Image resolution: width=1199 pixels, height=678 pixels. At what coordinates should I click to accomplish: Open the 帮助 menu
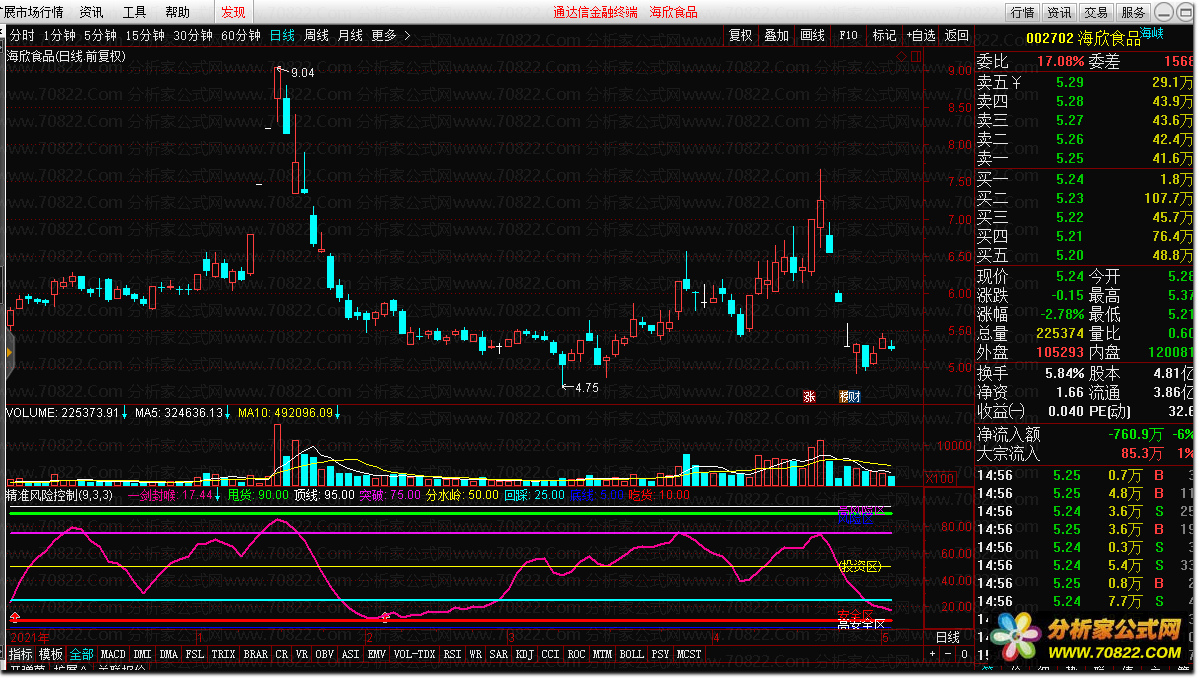pos(177,12)
